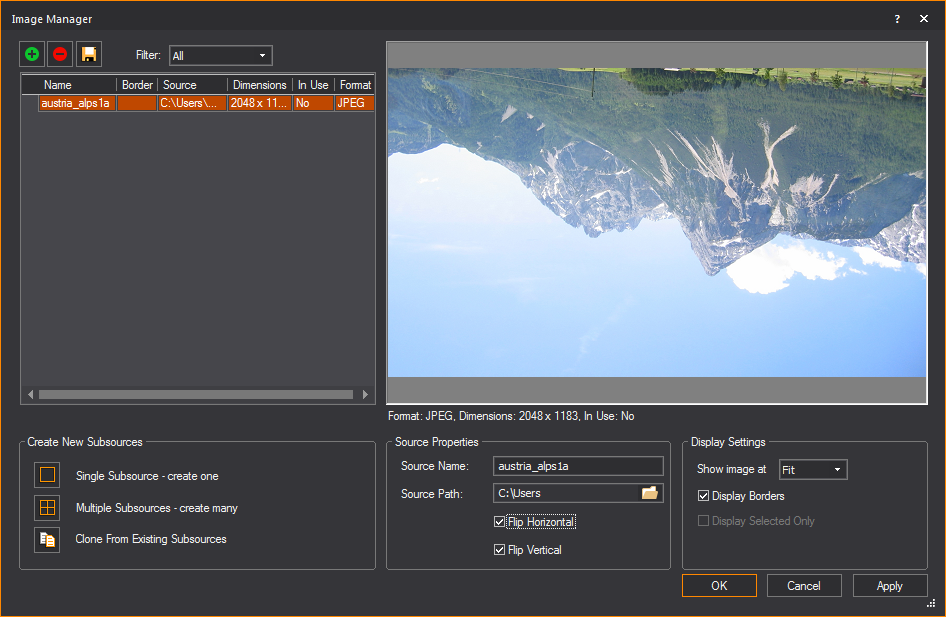This screenshot has height=617, width=946.
Task: Click the Cancel button
Action: pos(804,586)
